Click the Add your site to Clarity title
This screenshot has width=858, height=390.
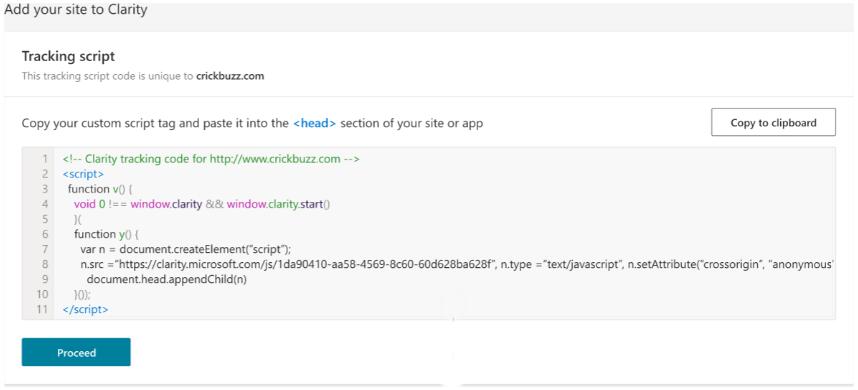coord(76,9)
